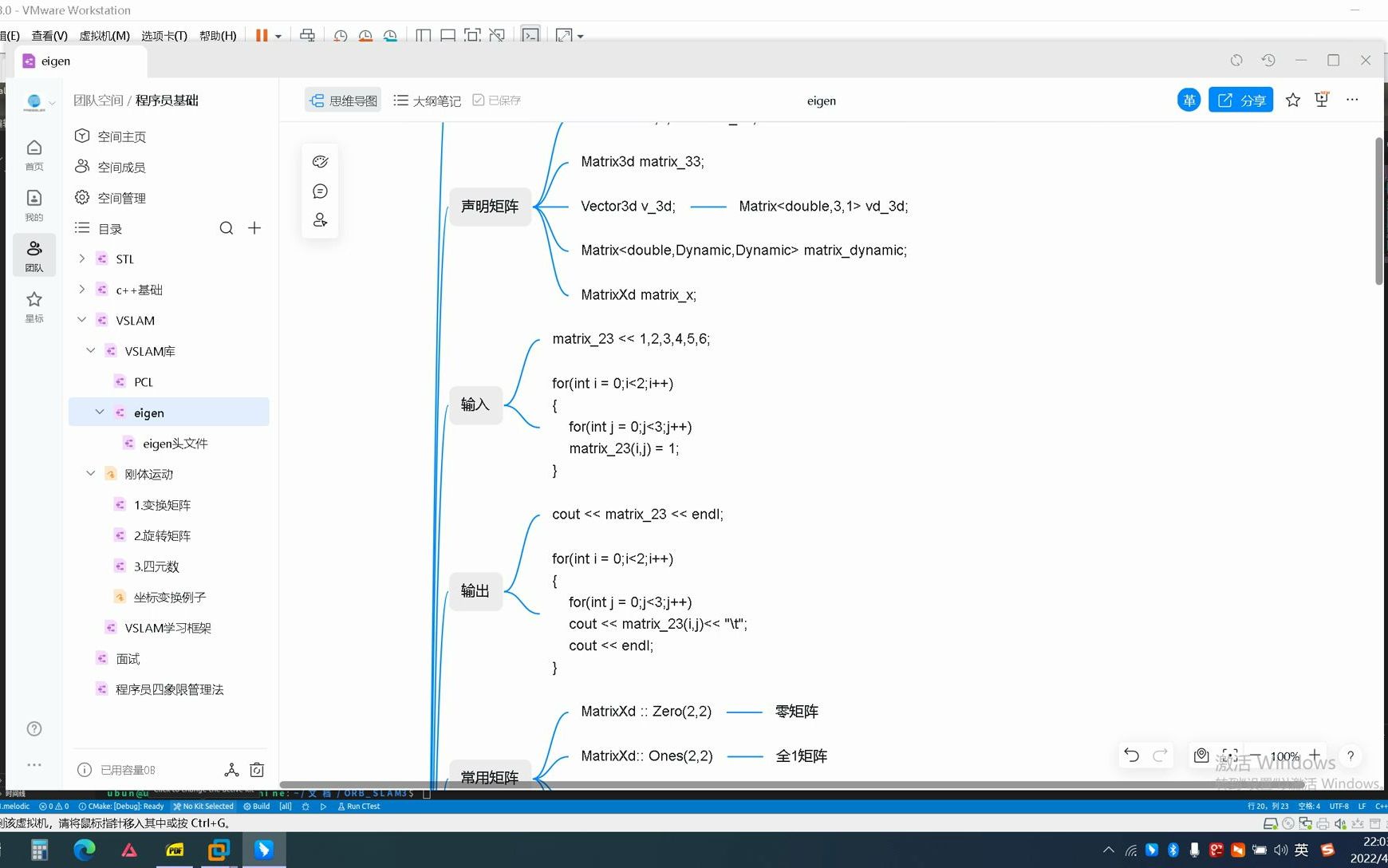This screenshot has height=868, width=1388.
Task: Select the 输入 mind map node
Action: [x=475, y=404]
